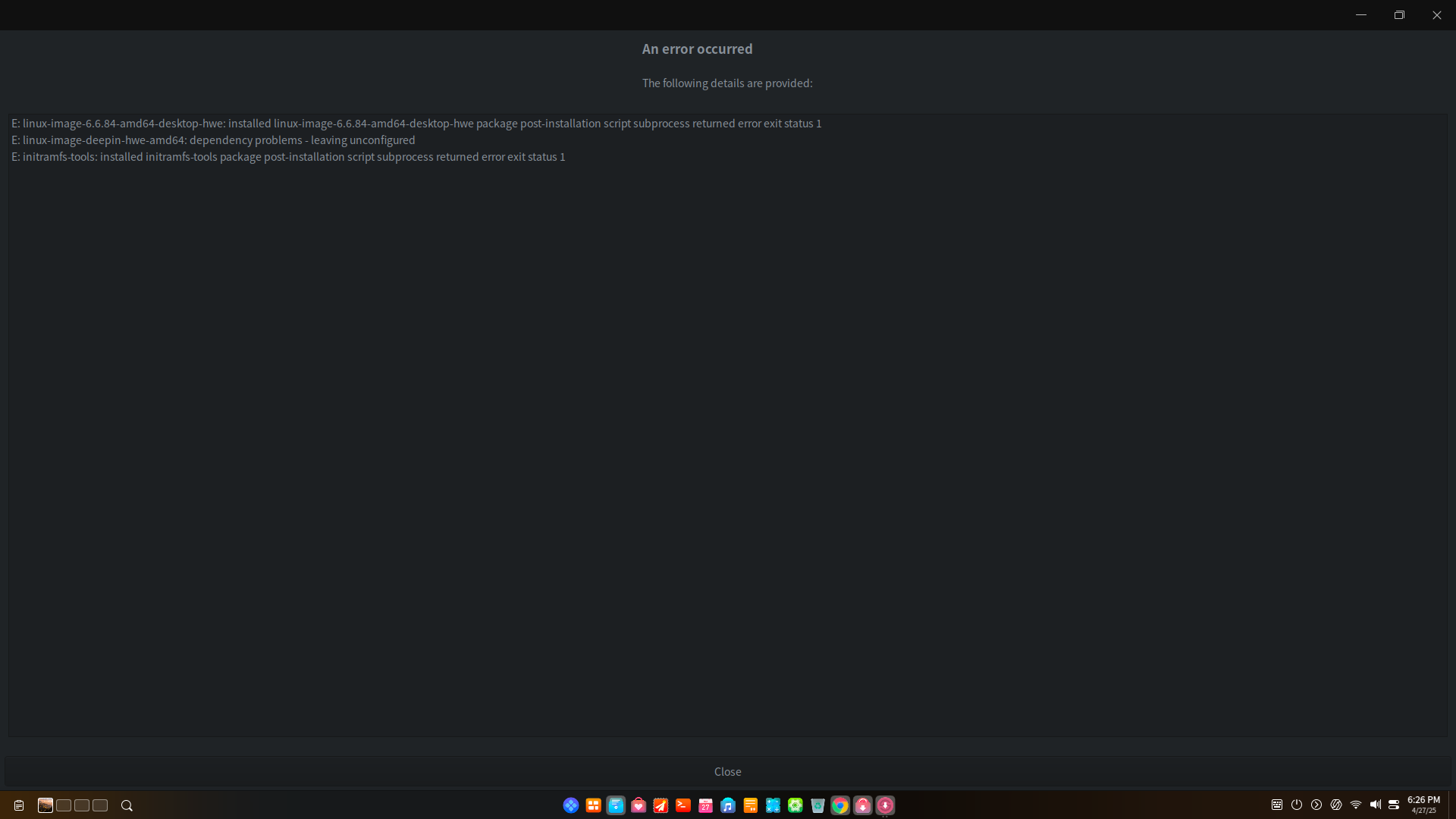Open the pink bag package installer icon
Viewport: 1456px width, 819px height.
[863, 805]
